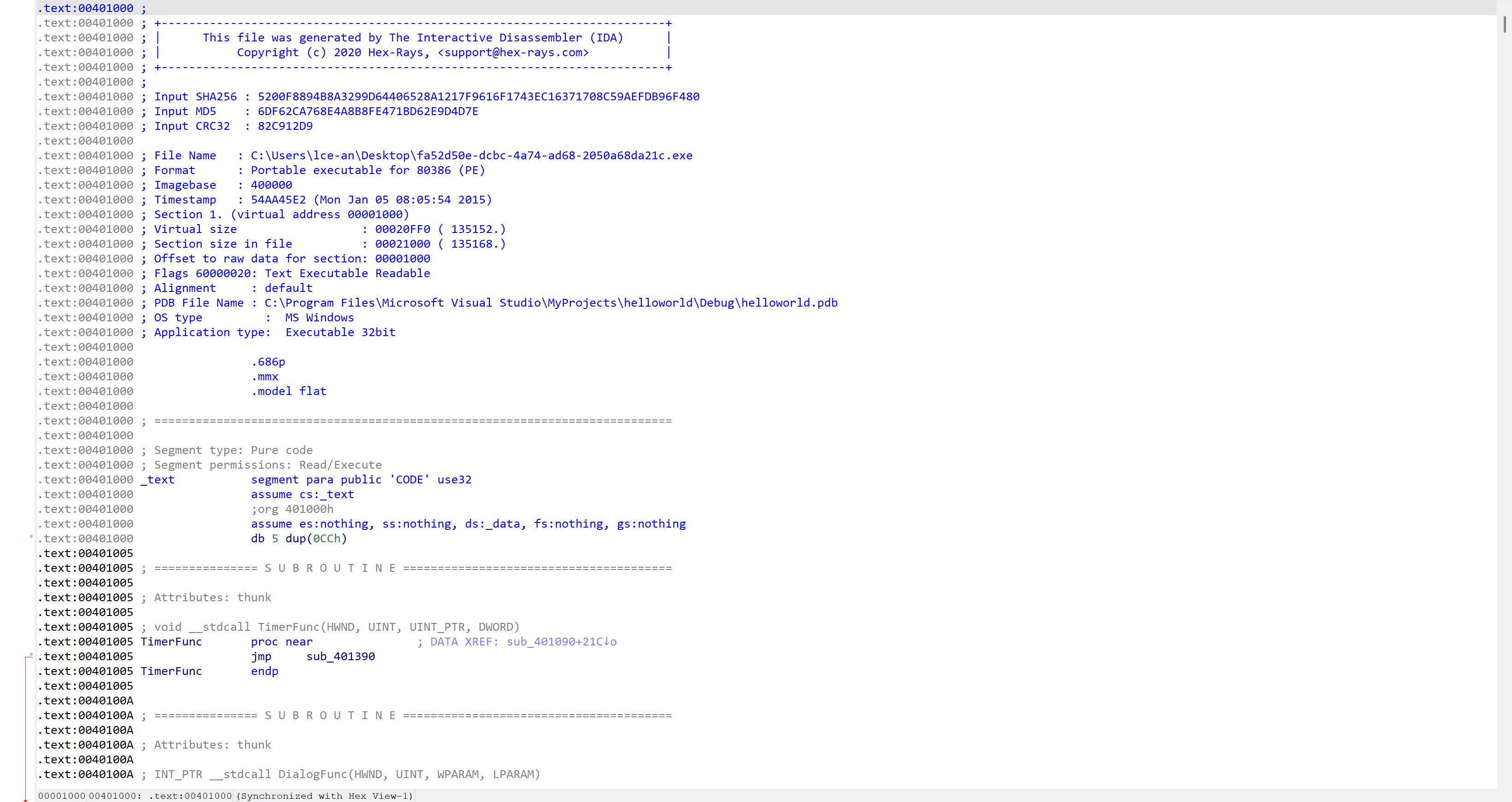This screenshot has width=1512, height=802.
Task: Click the Input SHA256 hash value
Action: pos(478,96)
